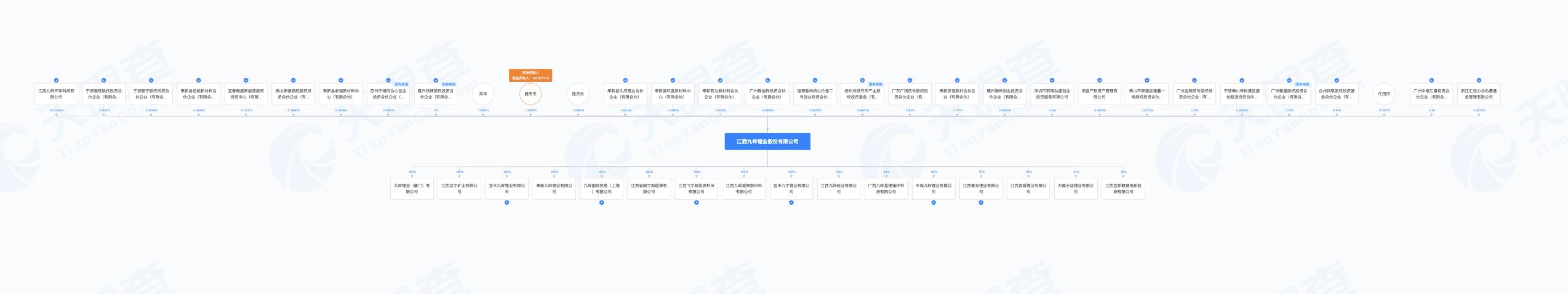Expand plus icon above 广州赣盛股权投资 node
This screenshot has width=1568, height=294.
pyautogui.click(x=1289, y=80)
